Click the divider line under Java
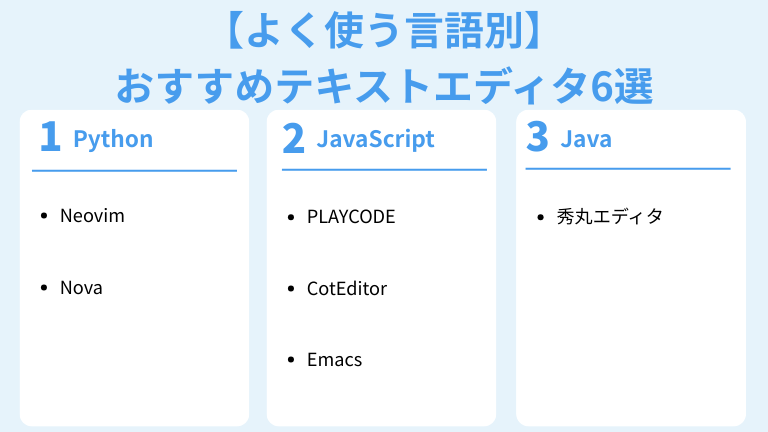Screen dimensions: 768x432 point(628,169)
